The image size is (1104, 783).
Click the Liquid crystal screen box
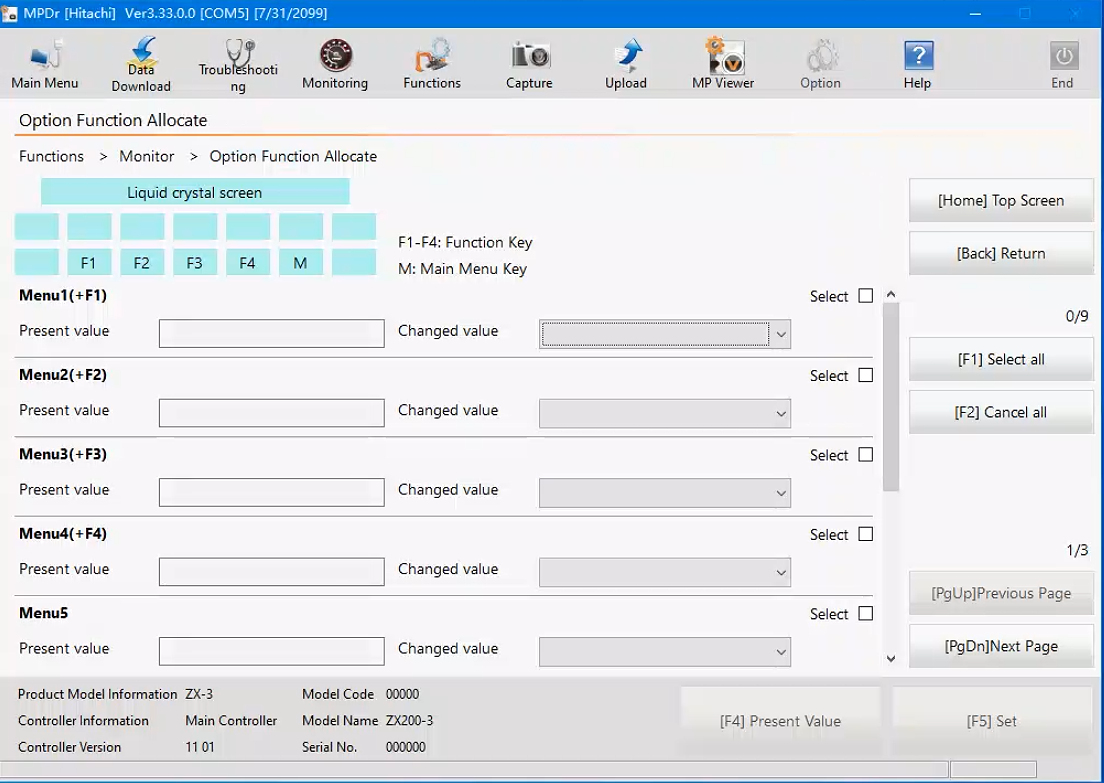coord(195,192)
